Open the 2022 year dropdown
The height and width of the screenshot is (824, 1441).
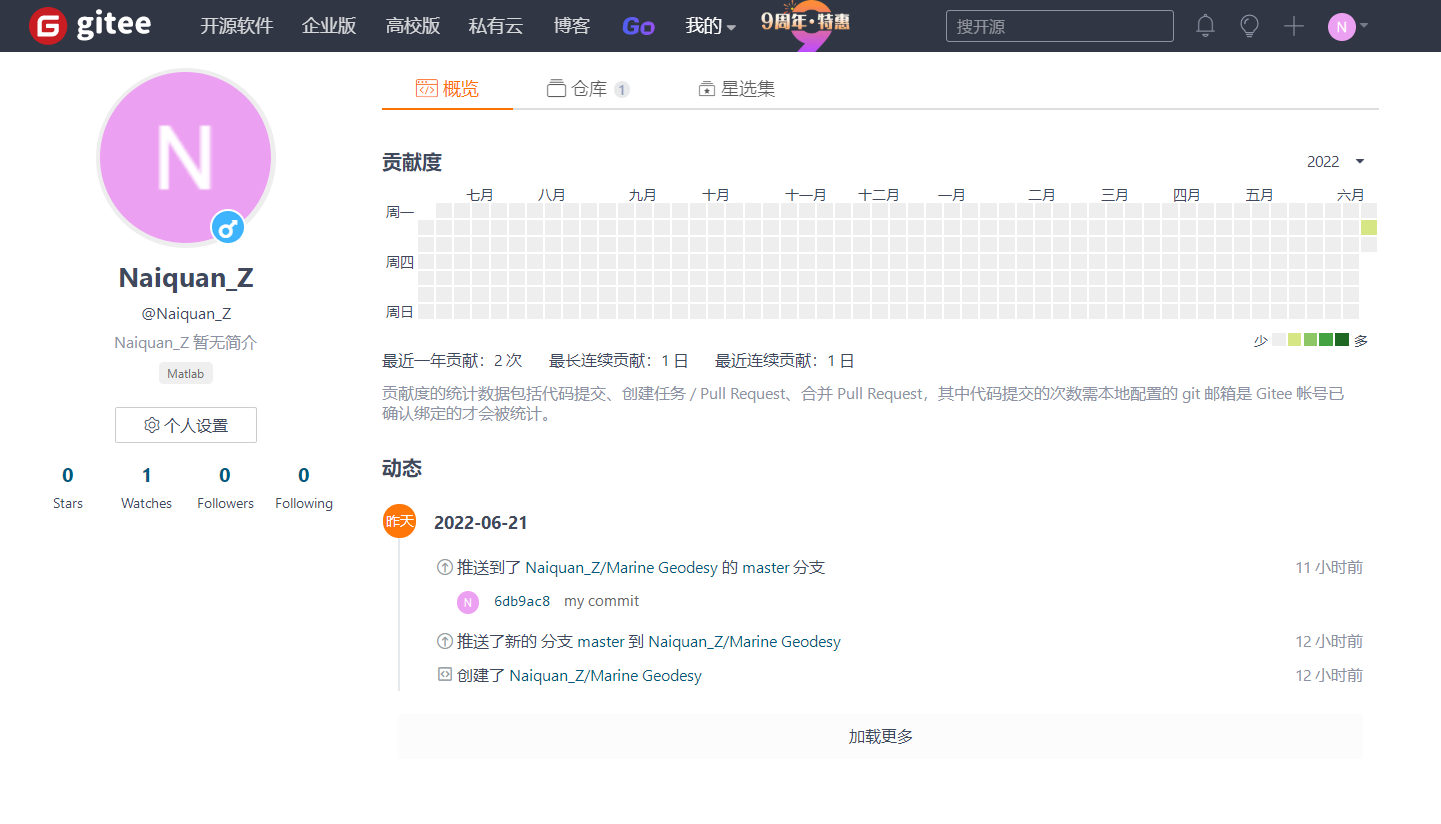click(1336, 162)
